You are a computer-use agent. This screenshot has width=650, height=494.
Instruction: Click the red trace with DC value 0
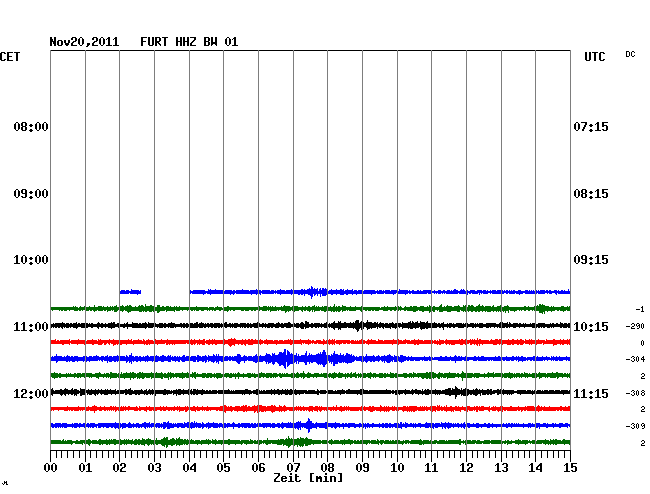tap(310, 342)
